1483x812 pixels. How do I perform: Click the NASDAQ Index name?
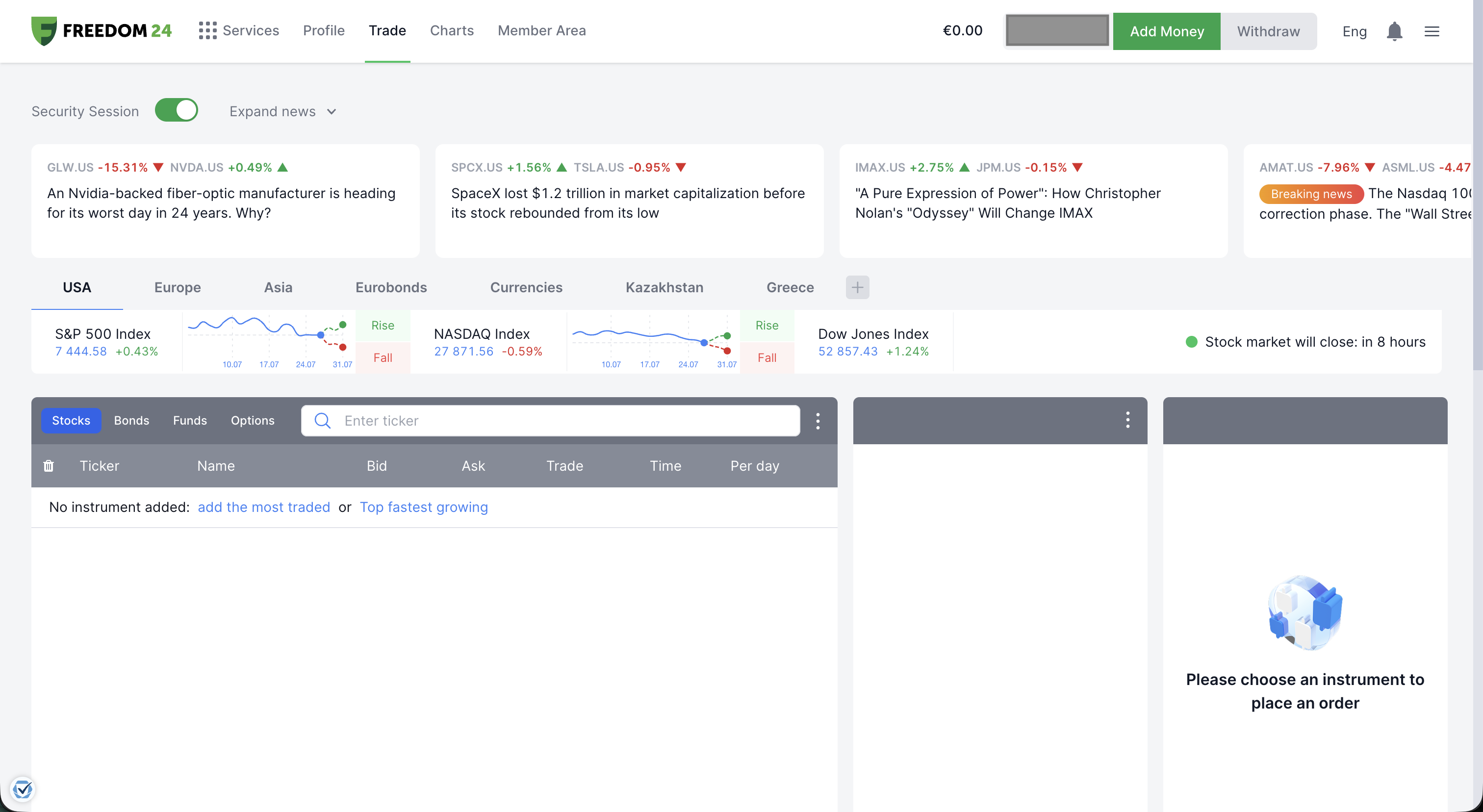point(481,334)
